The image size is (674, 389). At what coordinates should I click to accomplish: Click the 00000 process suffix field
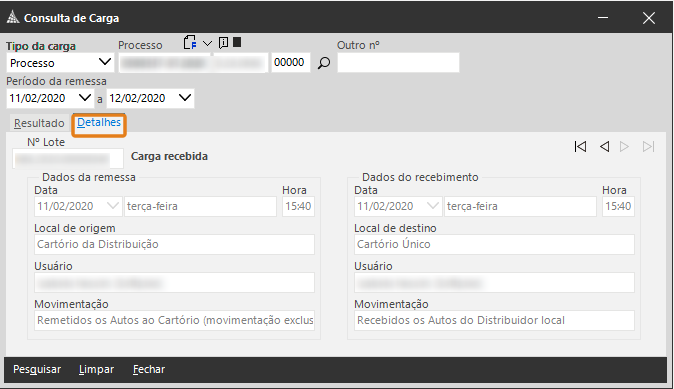tap(291, 63)
